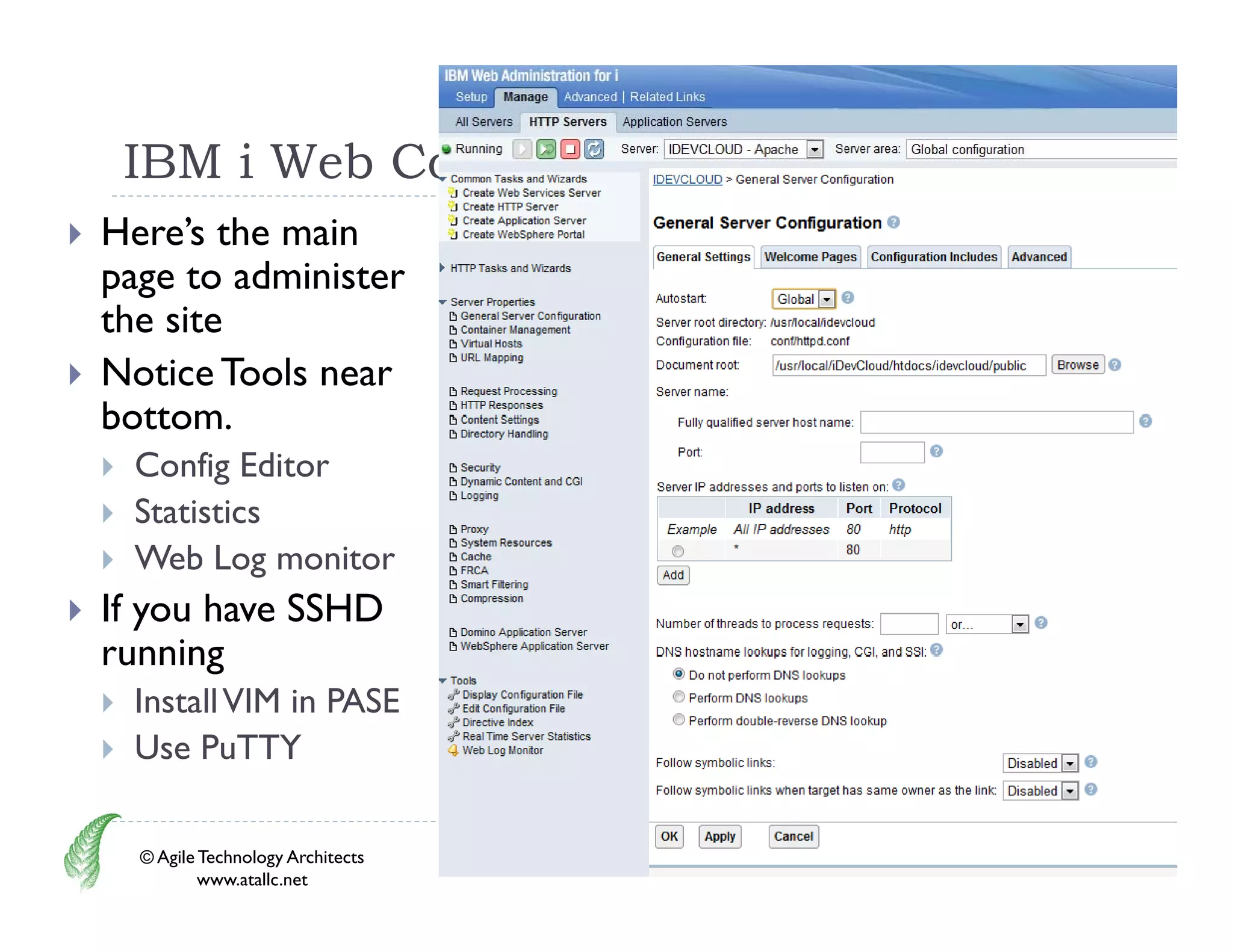
Task: Click the Edit Configuration File tool icon
Action: 453,708
